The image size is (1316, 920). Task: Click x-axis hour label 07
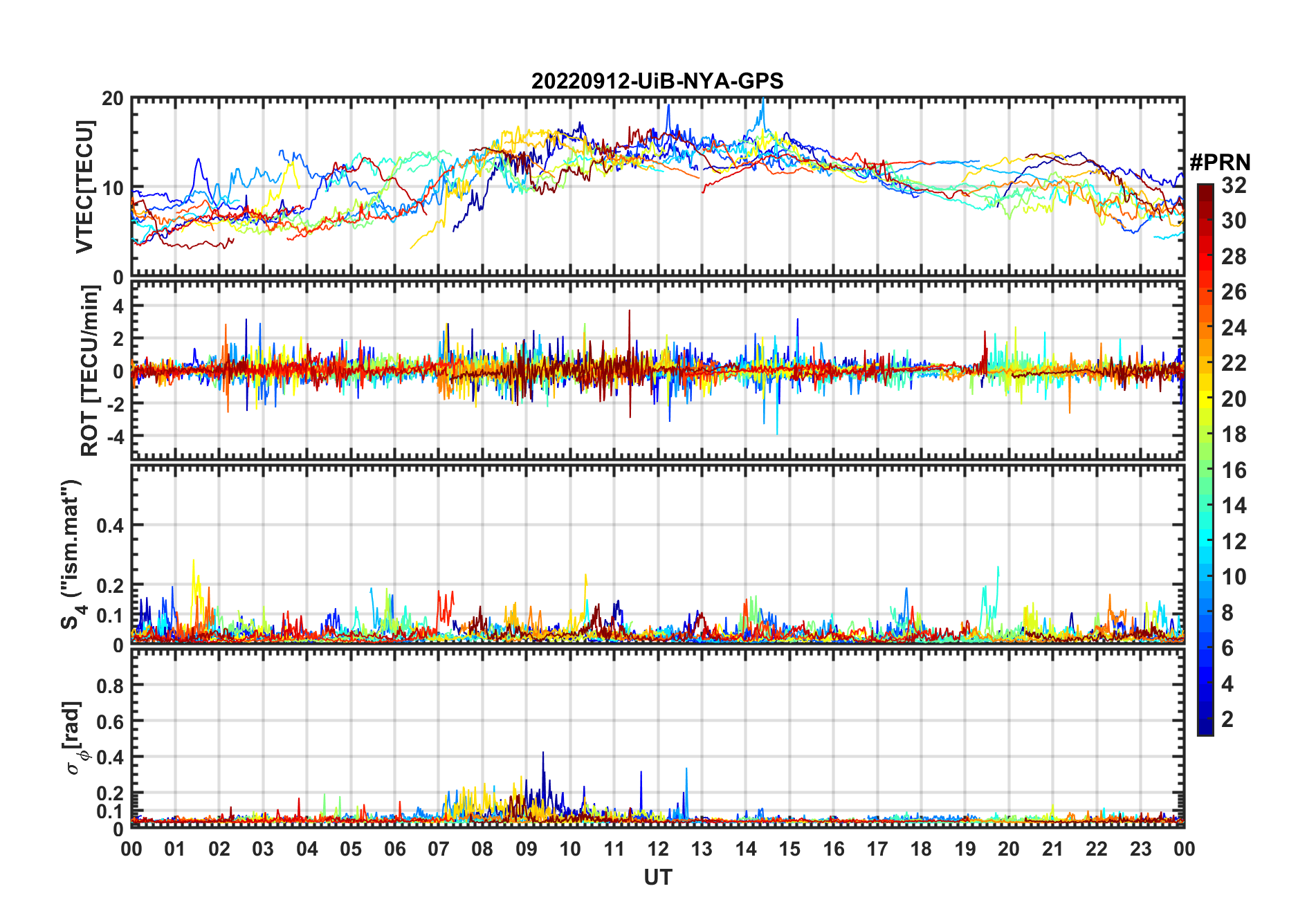point(439,849)
